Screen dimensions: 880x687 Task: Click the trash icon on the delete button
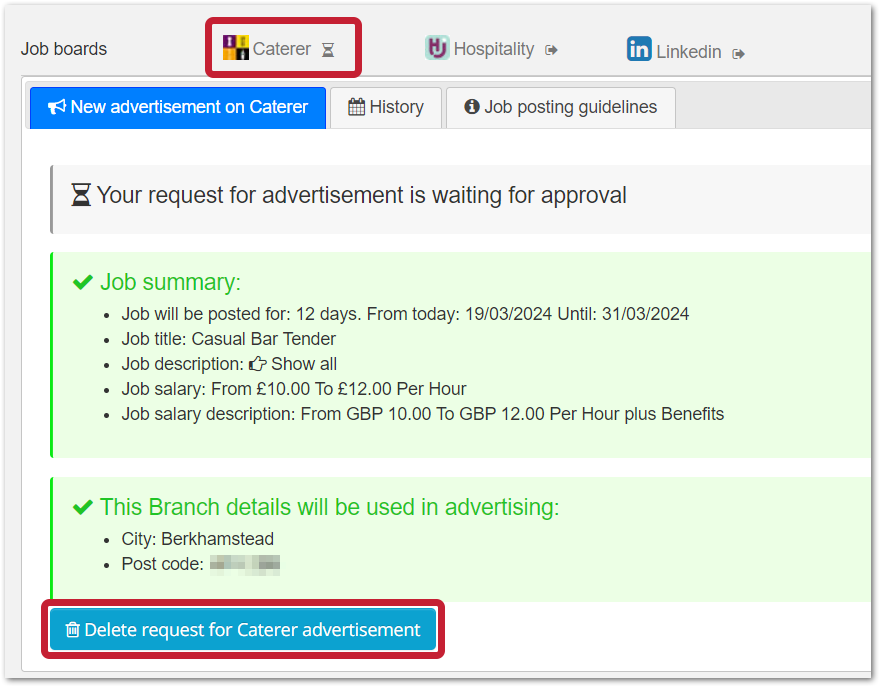(x=72, y=630)
